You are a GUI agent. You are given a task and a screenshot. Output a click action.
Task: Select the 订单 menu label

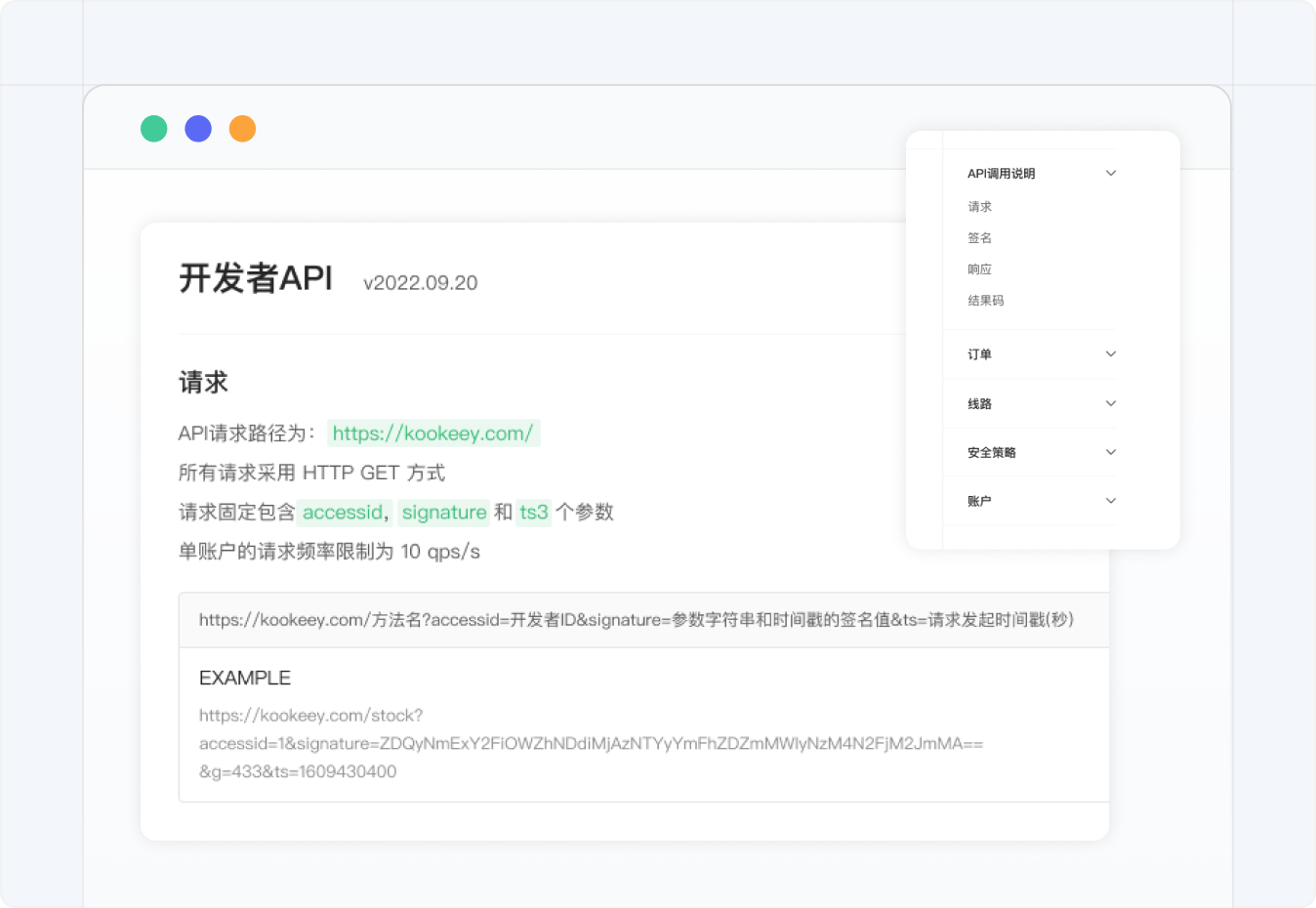(x=979, y=354)
